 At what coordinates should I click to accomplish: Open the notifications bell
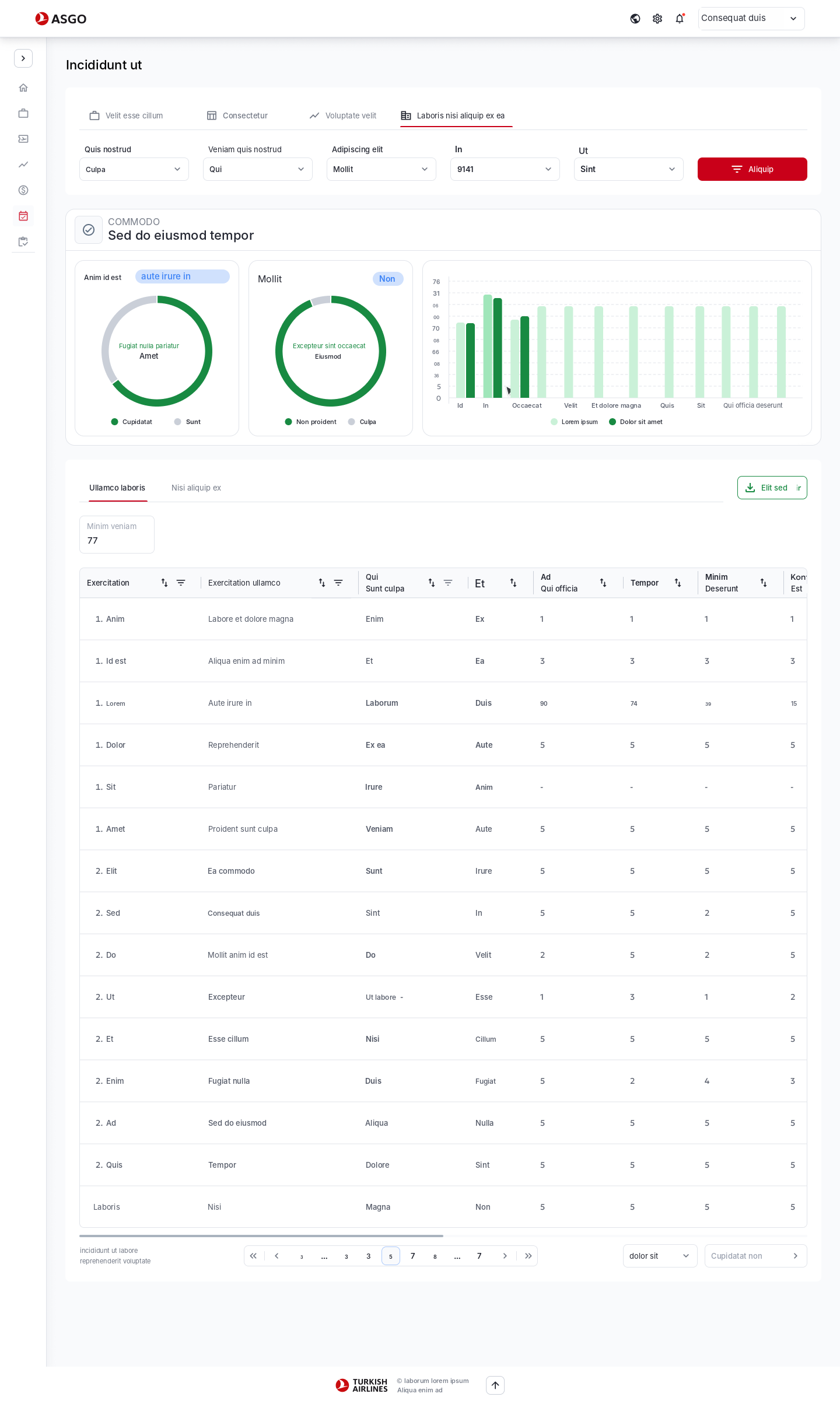tap(680, 19)
